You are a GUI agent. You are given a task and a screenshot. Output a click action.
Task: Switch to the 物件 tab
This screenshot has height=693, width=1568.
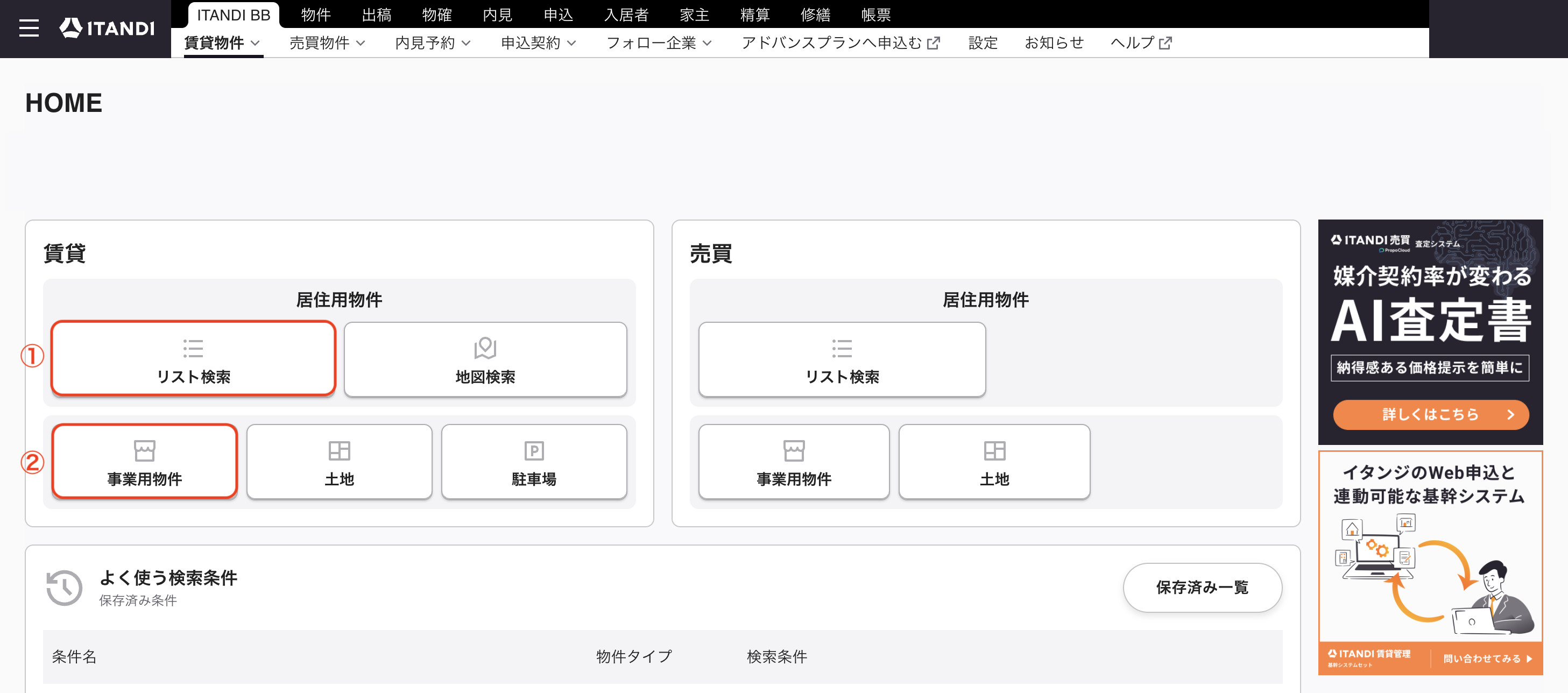click(315, 15)
